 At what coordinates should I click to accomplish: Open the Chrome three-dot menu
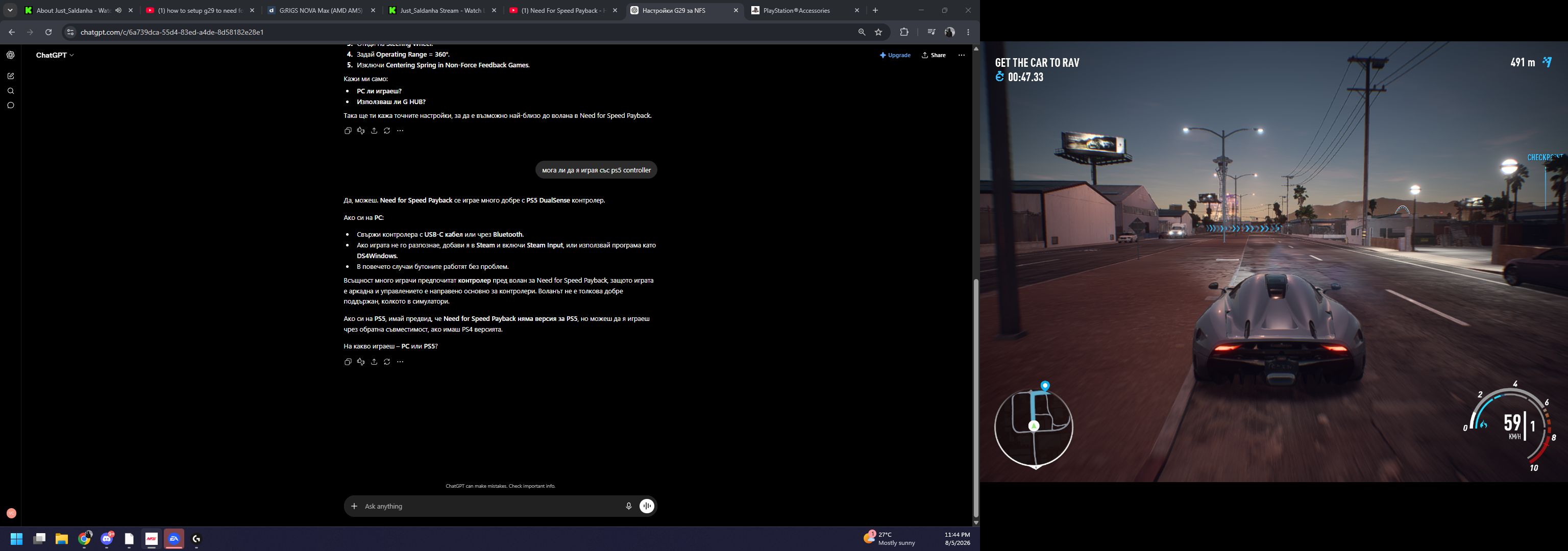point(968,32)
